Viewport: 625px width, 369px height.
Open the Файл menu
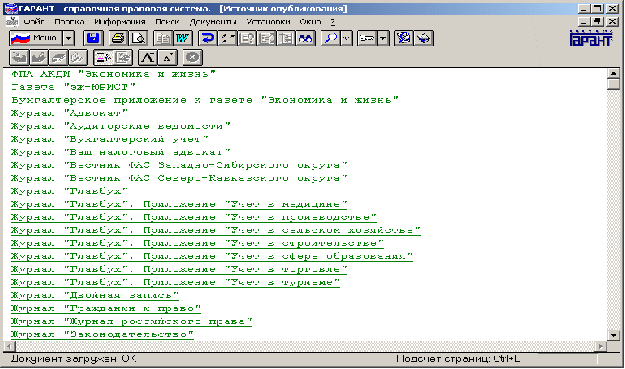pos(34,22)
